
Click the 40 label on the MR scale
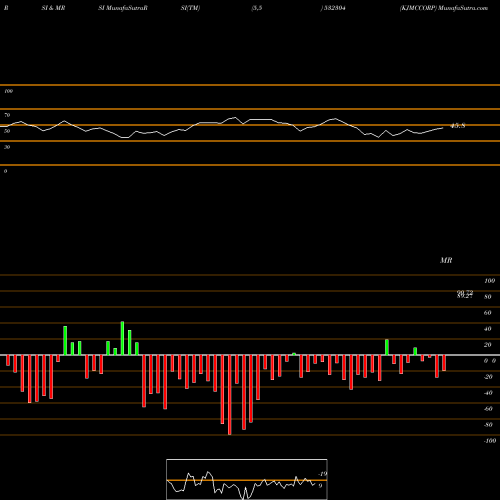[x=488, y=329]
